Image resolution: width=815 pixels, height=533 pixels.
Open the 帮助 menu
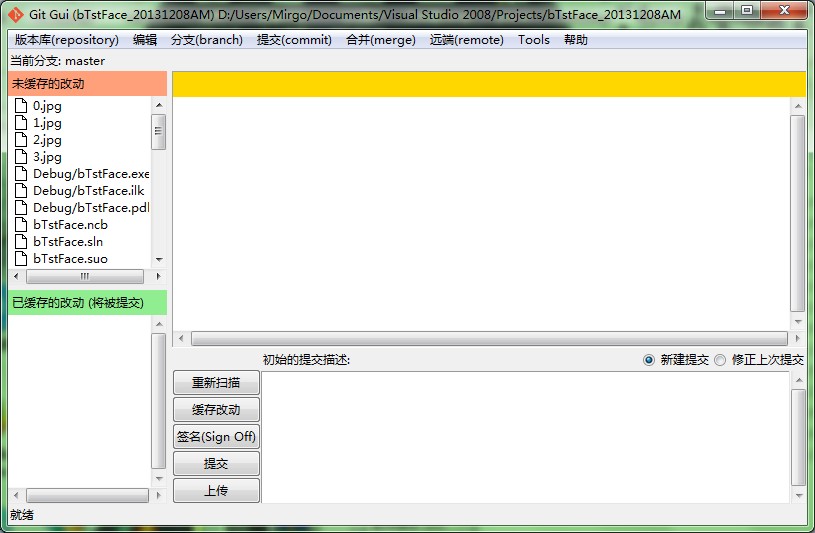576,40
